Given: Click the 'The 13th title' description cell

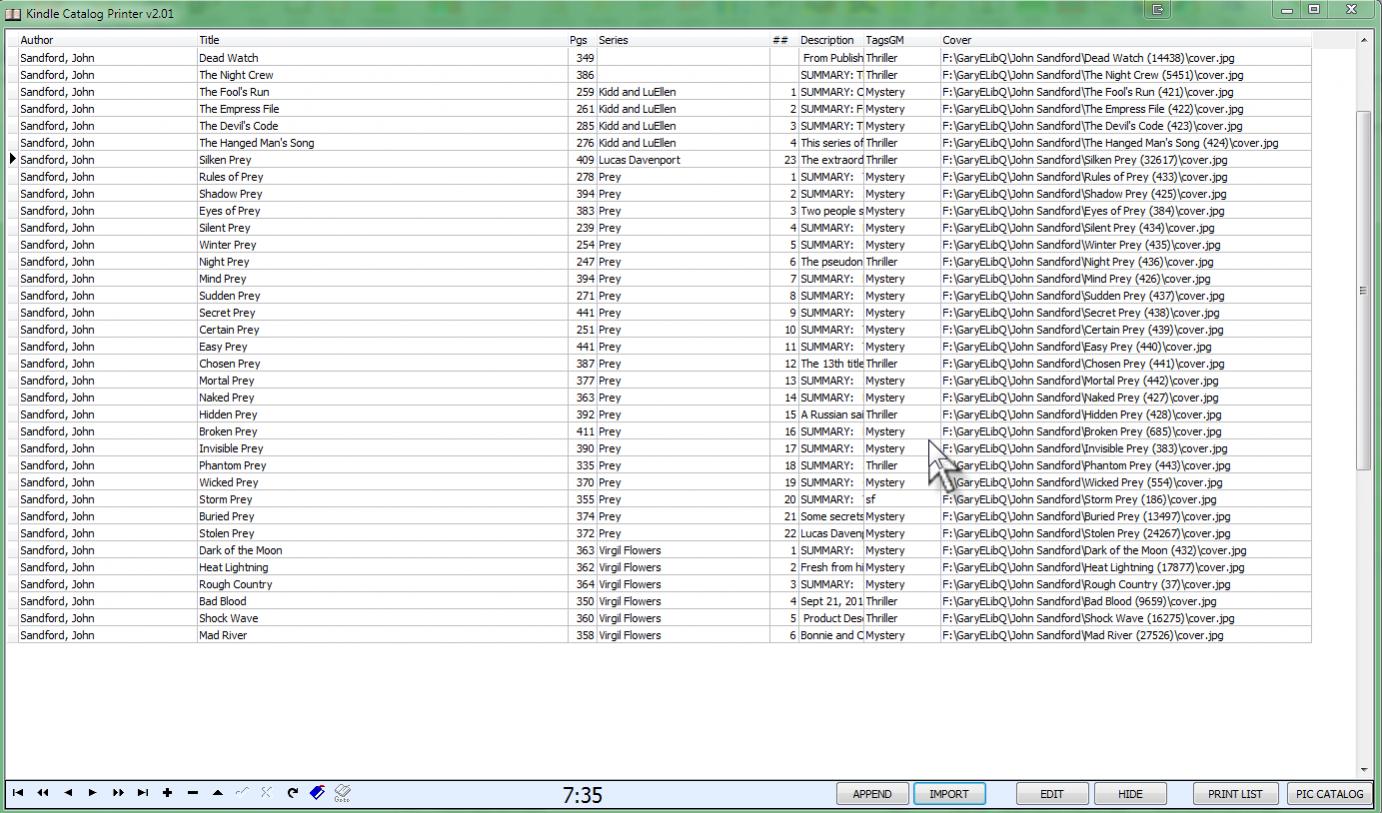Looking at the screenshot, I should point(831,364).
